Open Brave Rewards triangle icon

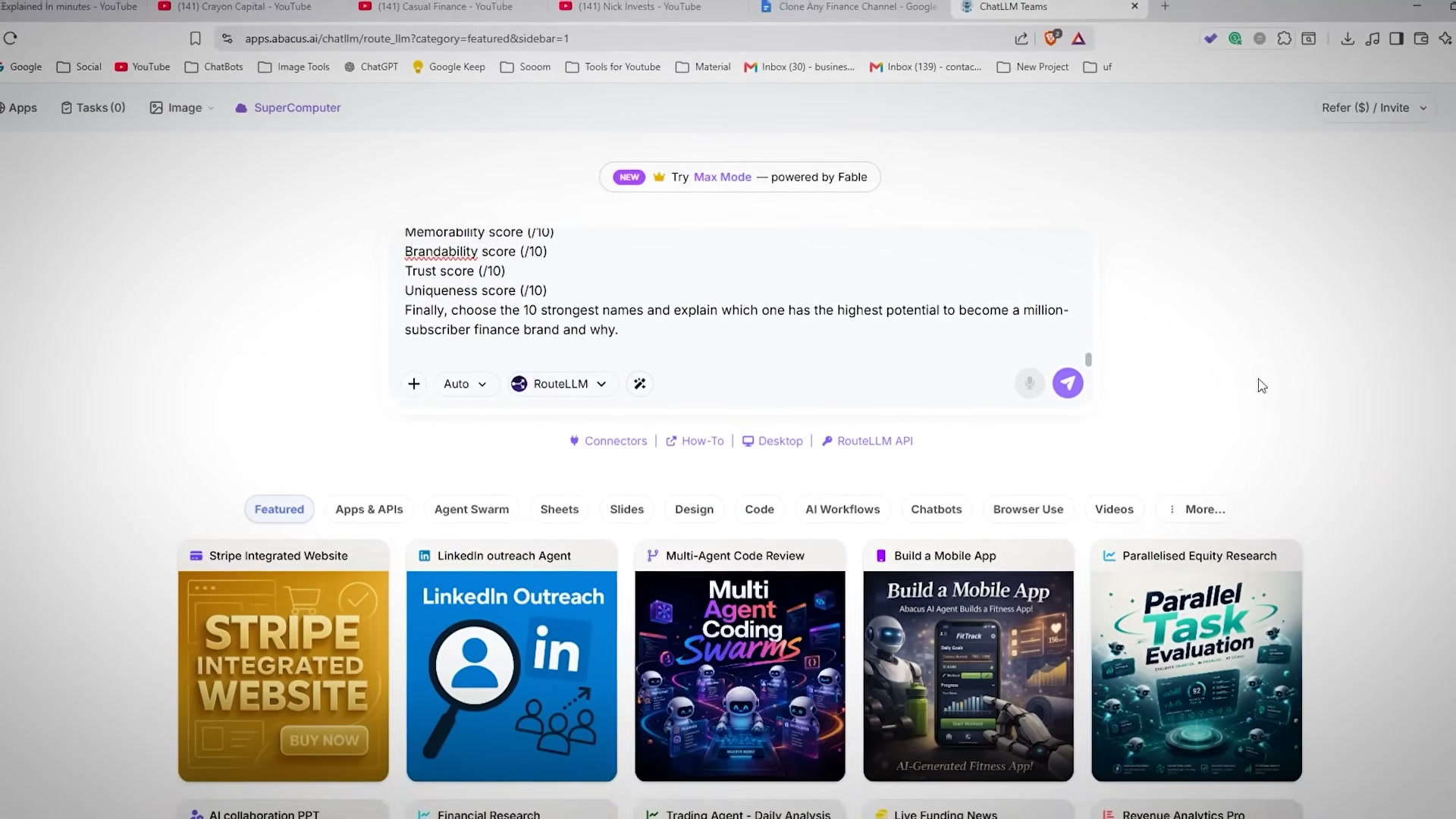1078,39
